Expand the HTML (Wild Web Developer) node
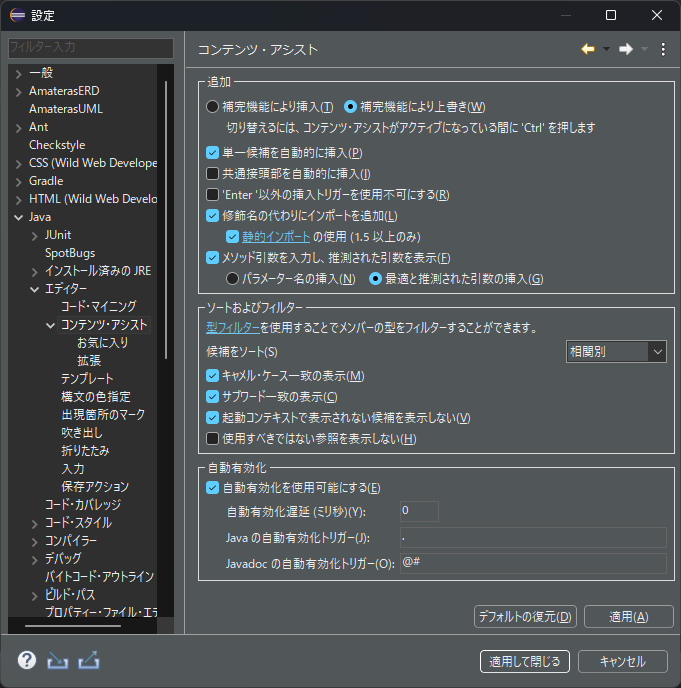This screenshot has width=681, height=688. click(18, 200)
